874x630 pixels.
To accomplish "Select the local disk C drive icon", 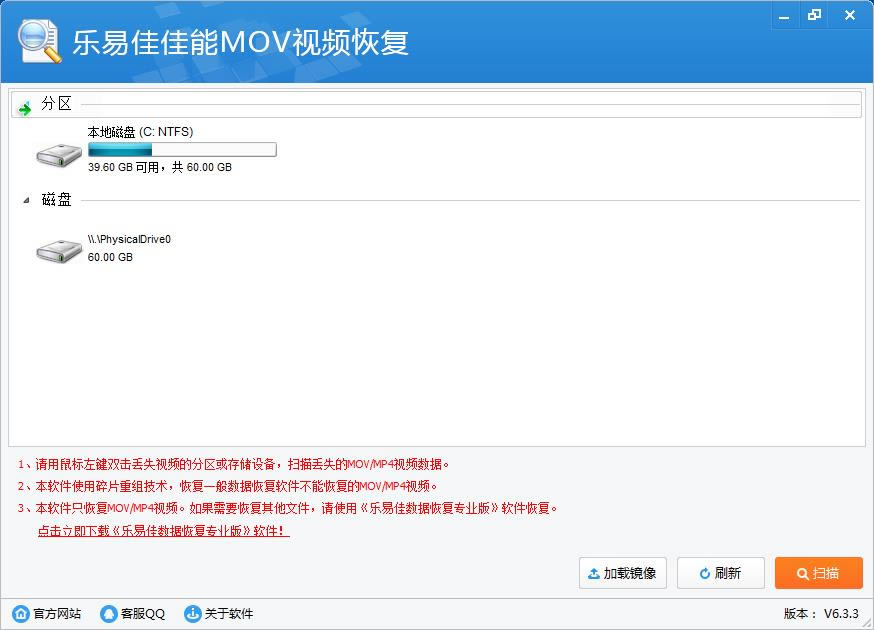I will tap(59, 154).
